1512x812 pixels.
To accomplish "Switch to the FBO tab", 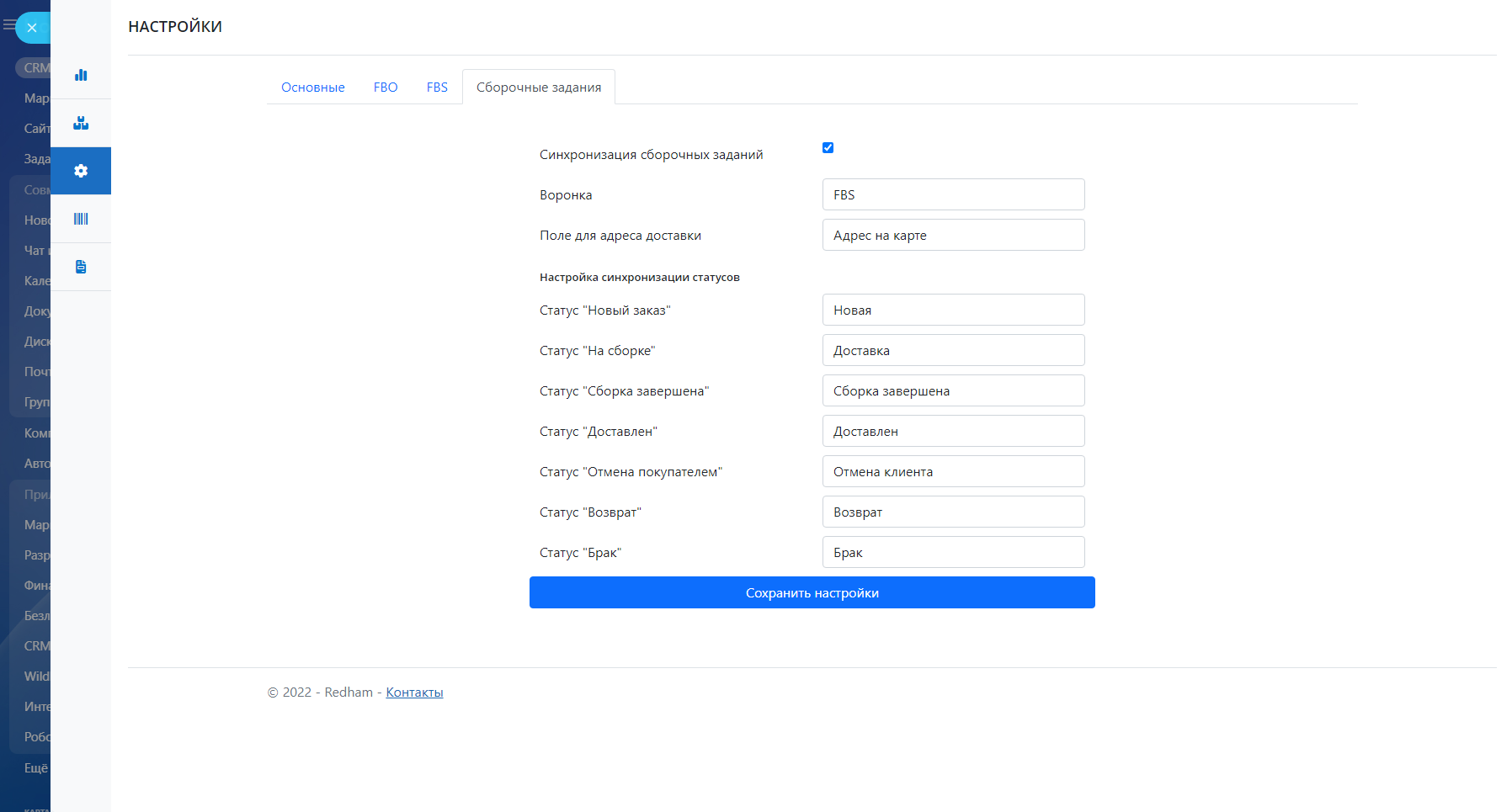I will 386,88.
